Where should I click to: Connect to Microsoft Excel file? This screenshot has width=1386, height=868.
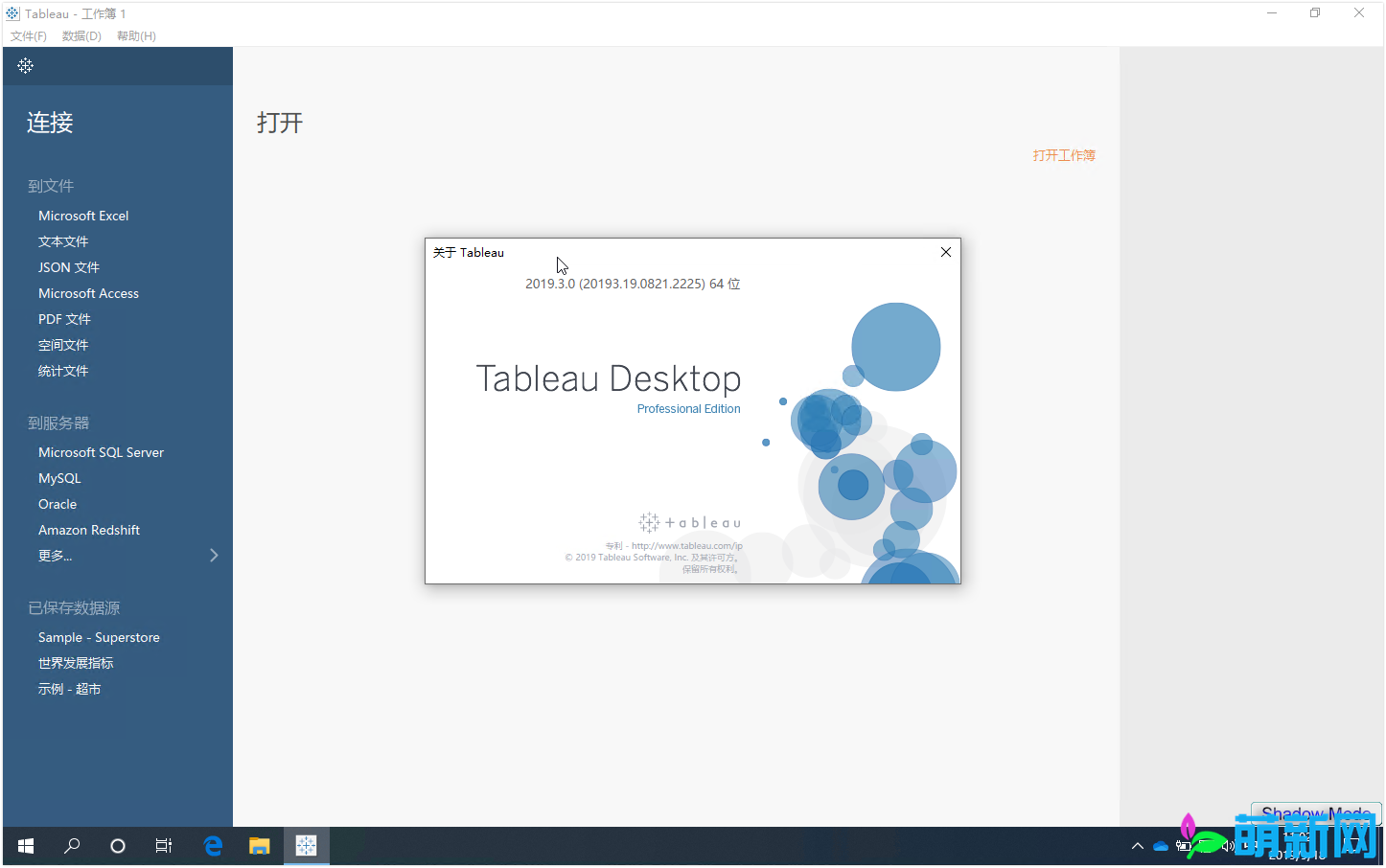point(83,216)
